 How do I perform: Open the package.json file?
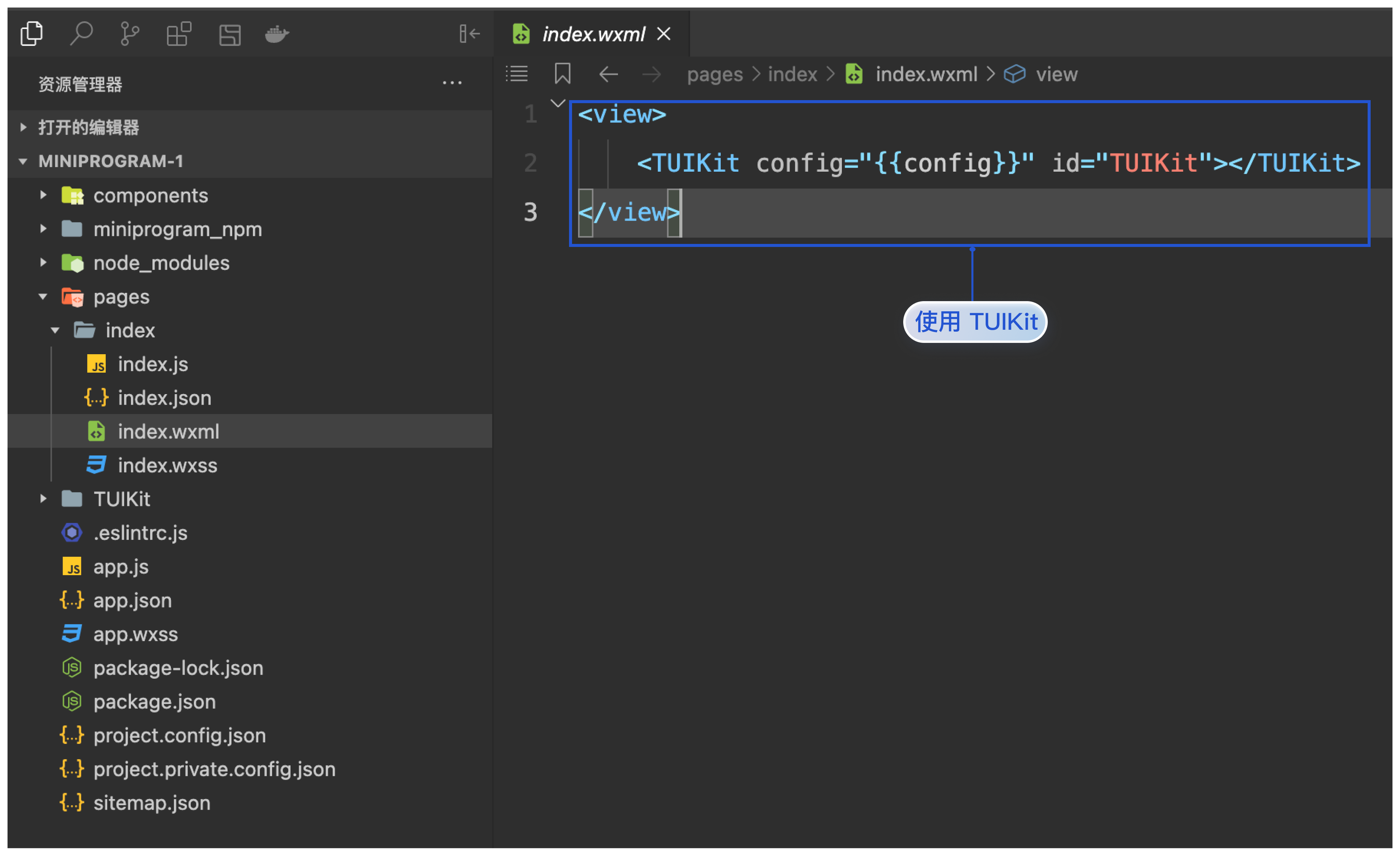[x=250, y=702]
